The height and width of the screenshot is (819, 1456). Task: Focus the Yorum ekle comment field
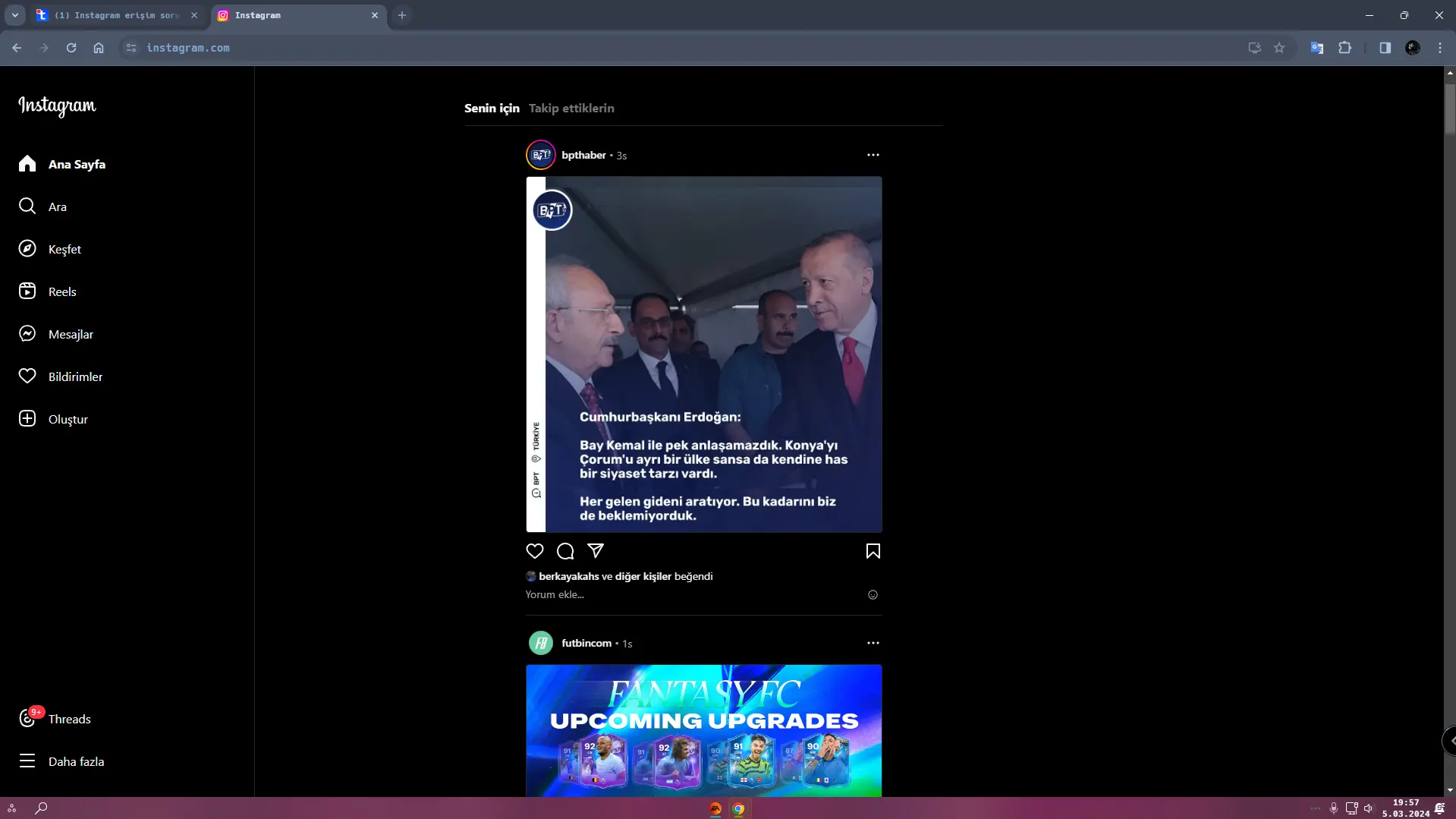pos(694,594)
